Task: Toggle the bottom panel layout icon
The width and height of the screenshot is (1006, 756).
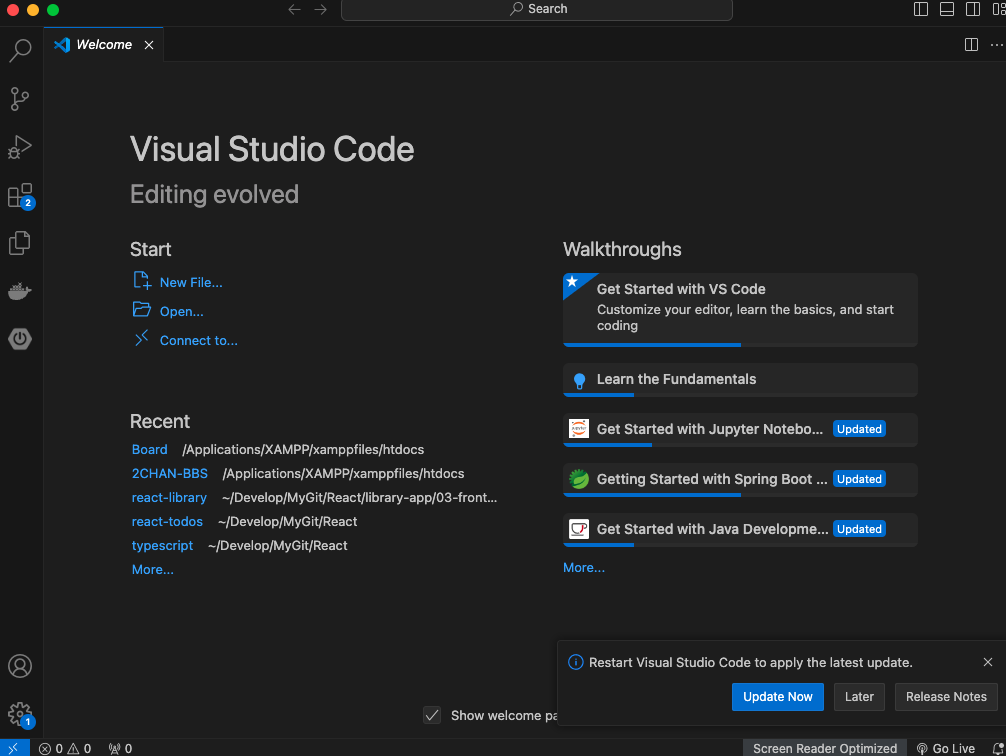Action: point(946,9)
